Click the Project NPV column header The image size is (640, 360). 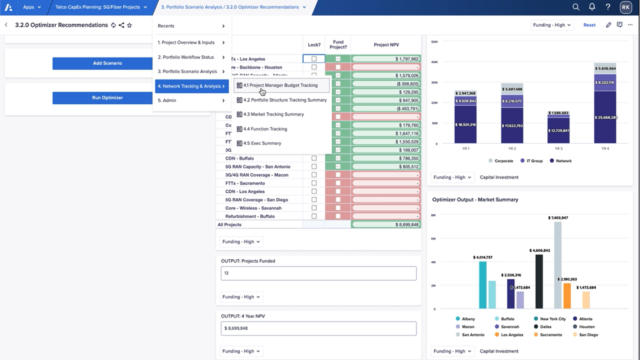point(386,45)
